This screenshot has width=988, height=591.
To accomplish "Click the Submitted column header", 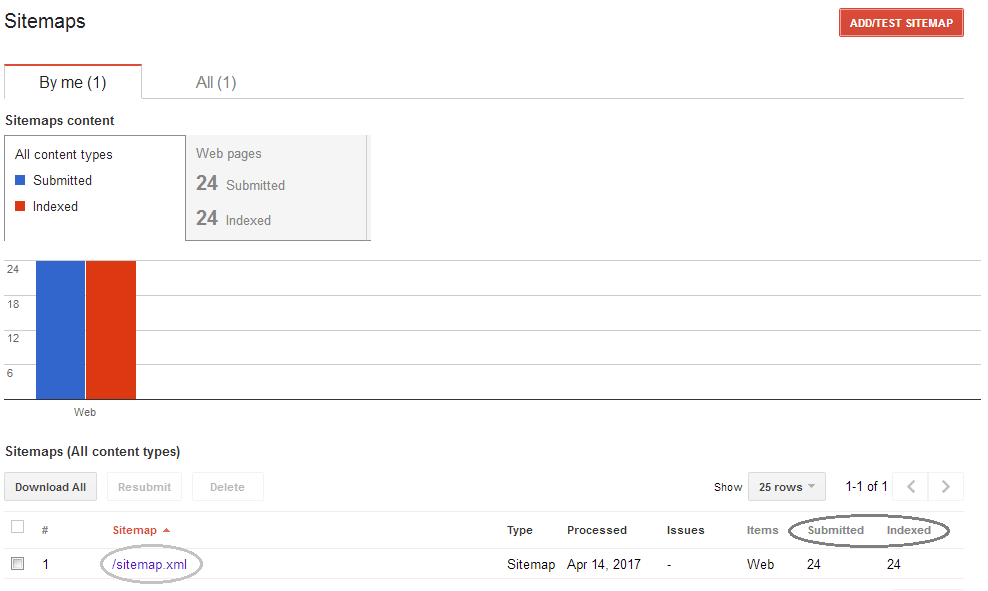I will tap(835, 530).
